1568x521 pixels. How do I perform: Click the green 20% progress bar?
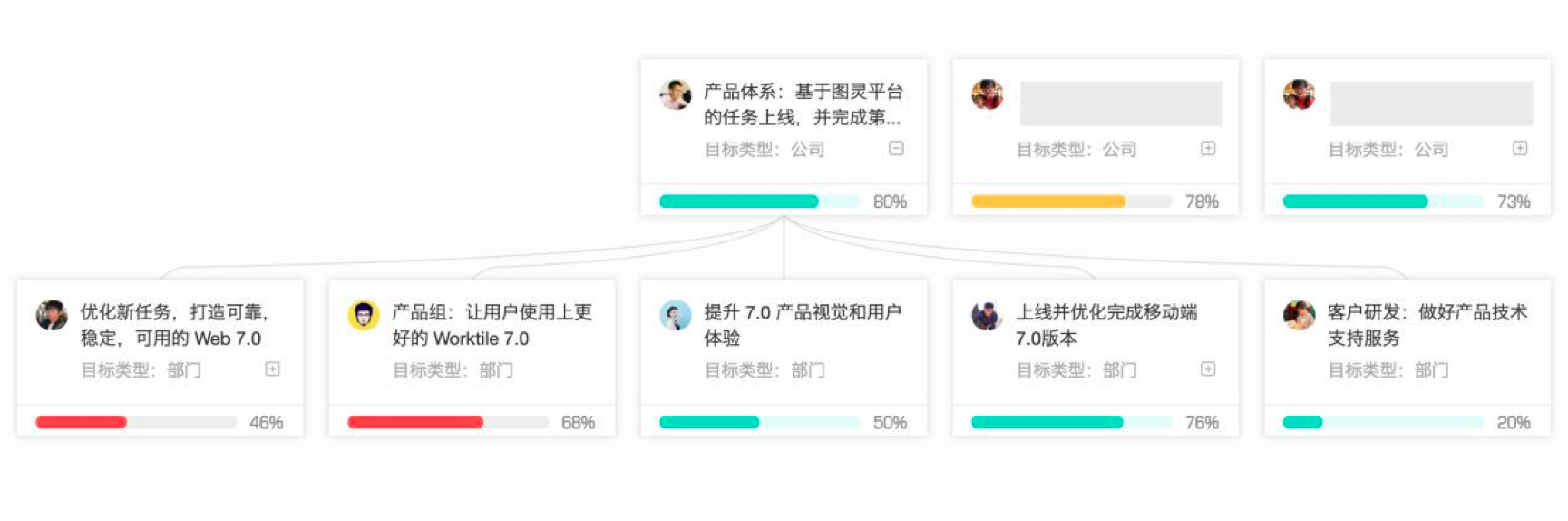click(x=1384, y=422)
